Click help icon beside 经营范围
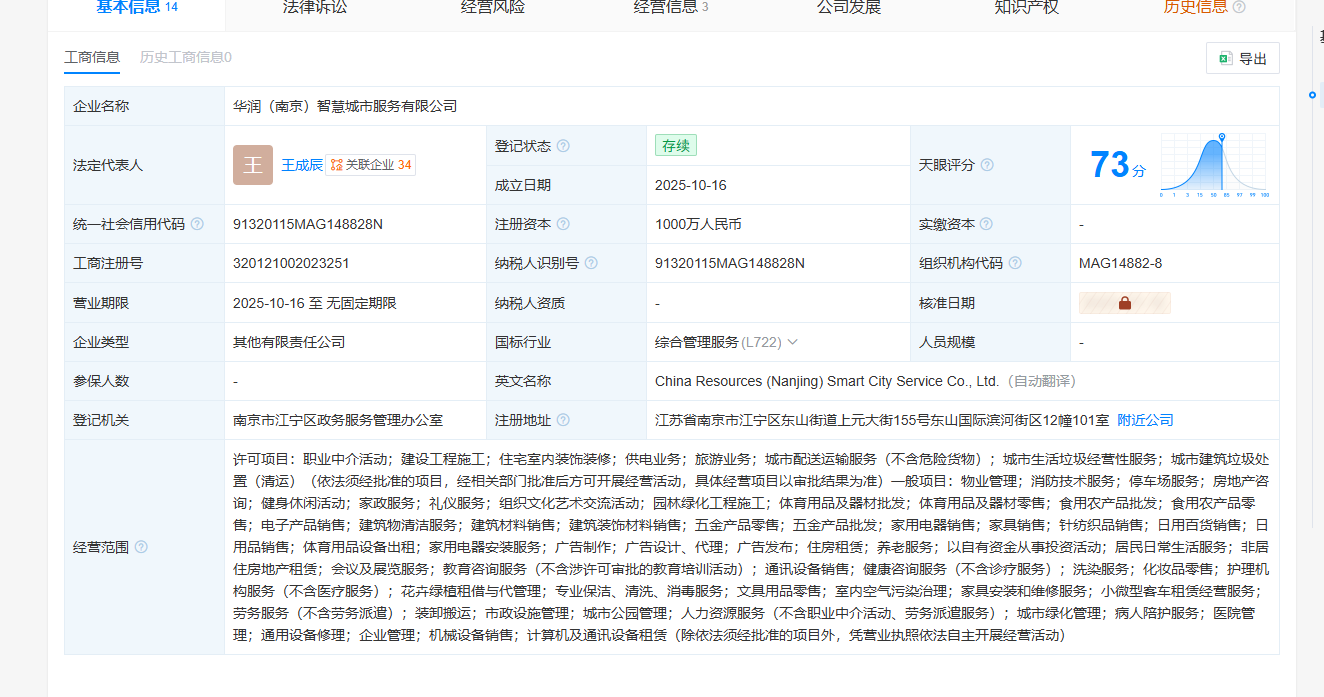 coord(141,547)
